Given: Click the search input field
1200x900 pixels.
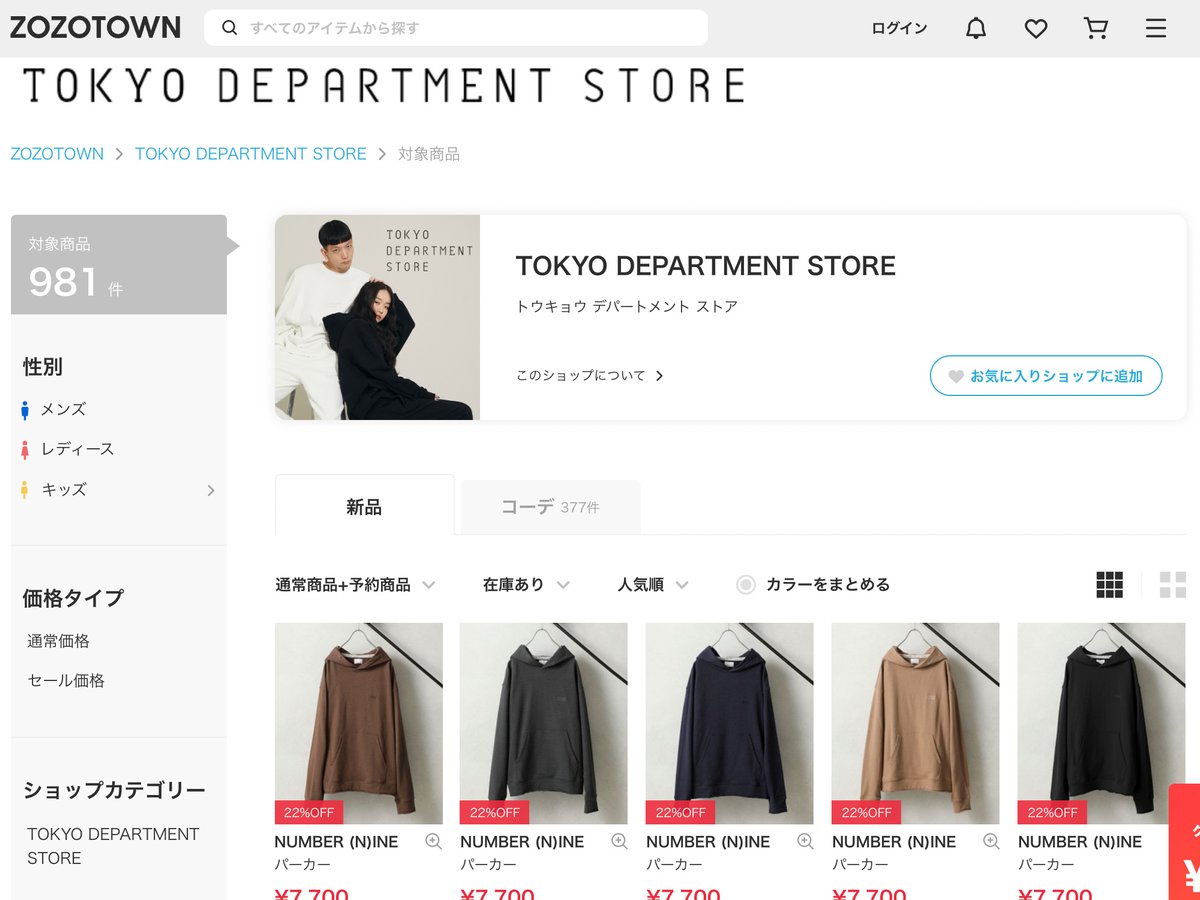Looking at the screenshot, I should point(456,28).
